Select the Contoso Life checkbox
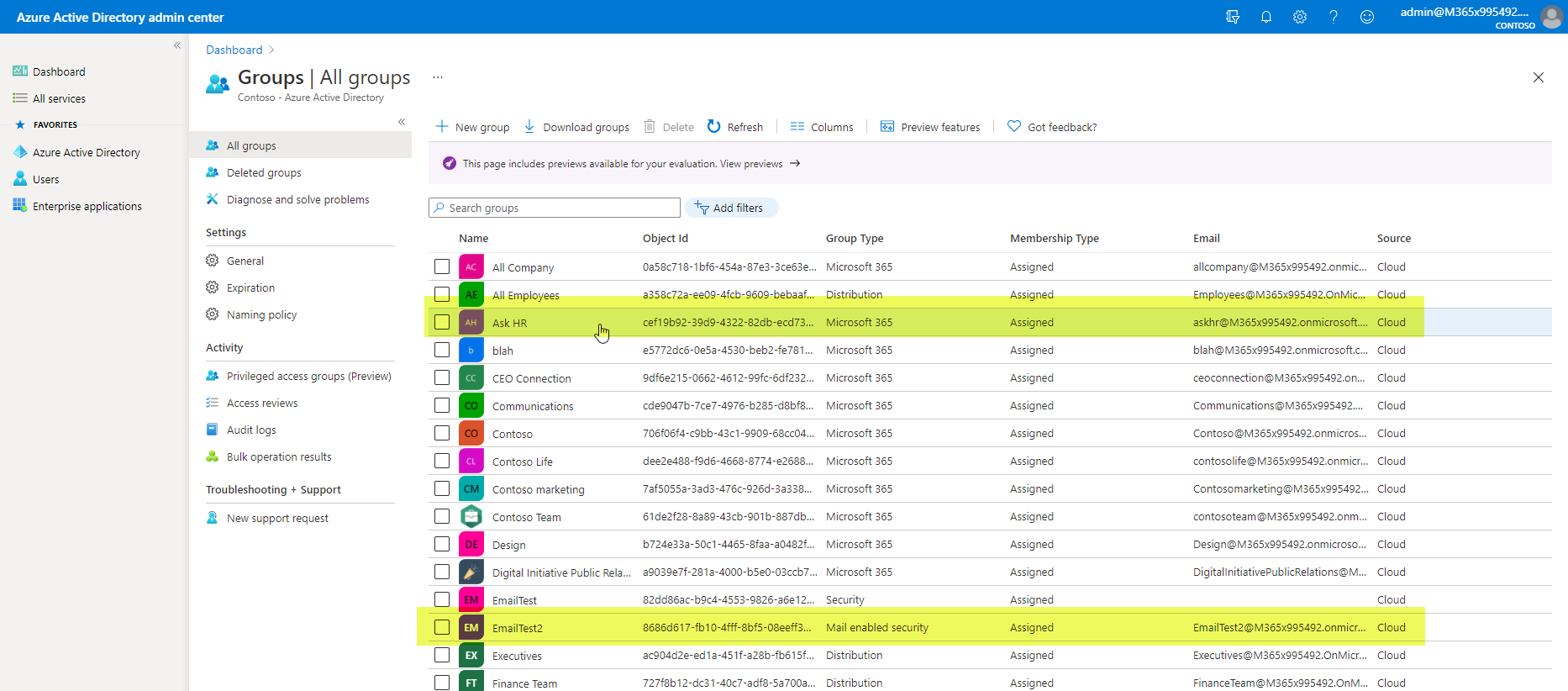 point(442,461)
